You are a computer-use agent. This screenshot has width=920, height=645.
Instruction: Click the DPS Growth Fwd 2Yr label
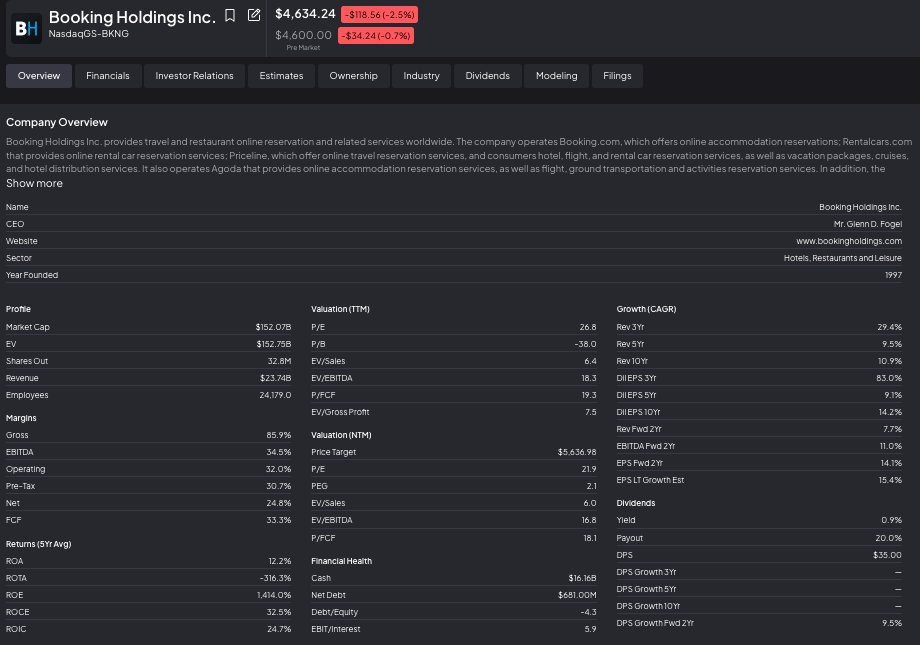click(x=655, y=623)
